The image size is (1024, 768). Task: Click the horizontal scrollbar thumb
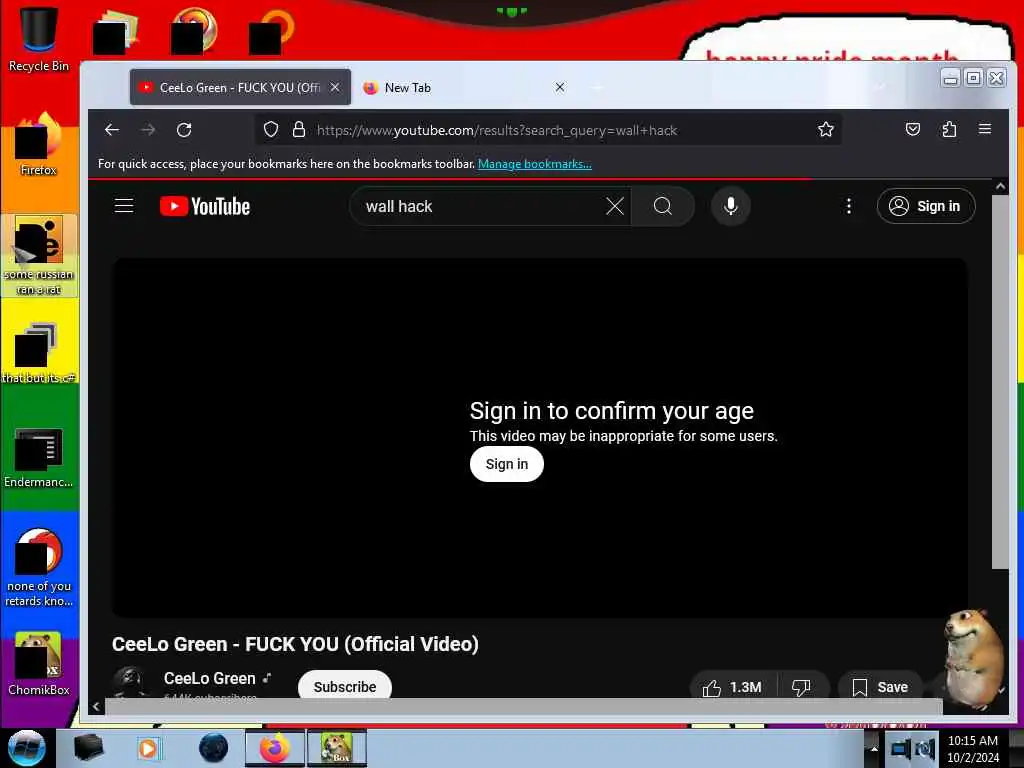(x=524, y=706)
